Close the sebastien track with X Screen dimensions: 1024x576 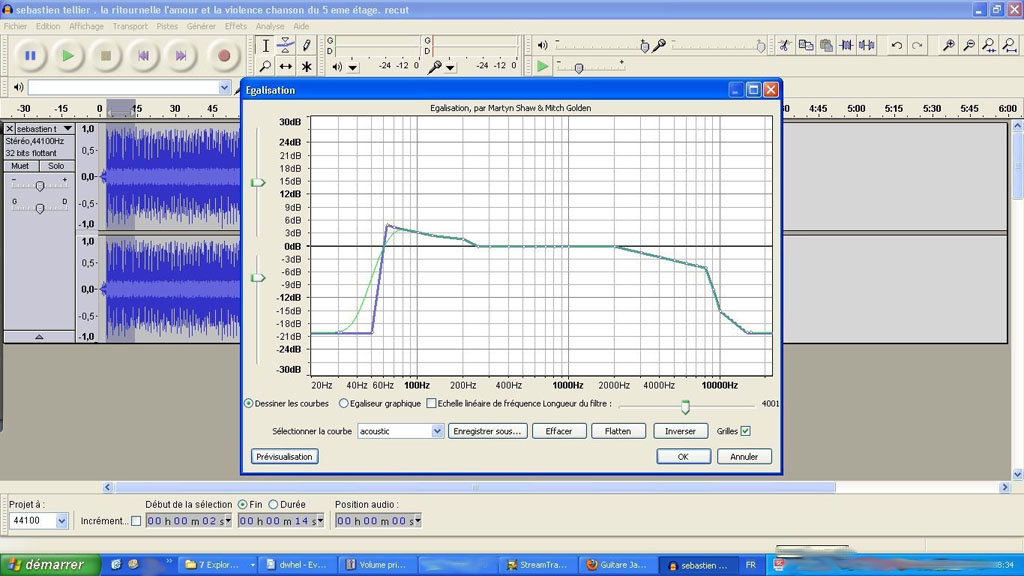click(10, 129)
